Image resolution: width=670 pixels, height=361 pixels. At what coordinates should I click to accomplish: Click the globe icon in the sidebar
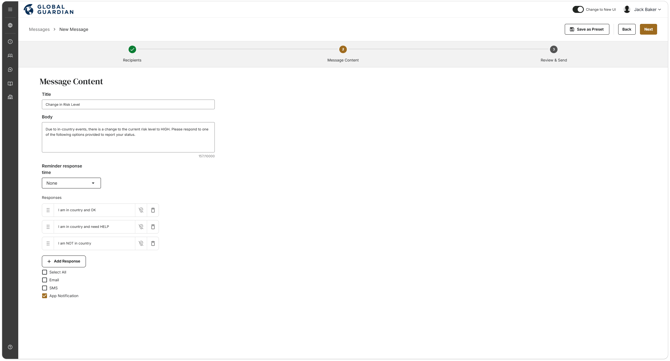coord(10,25)
